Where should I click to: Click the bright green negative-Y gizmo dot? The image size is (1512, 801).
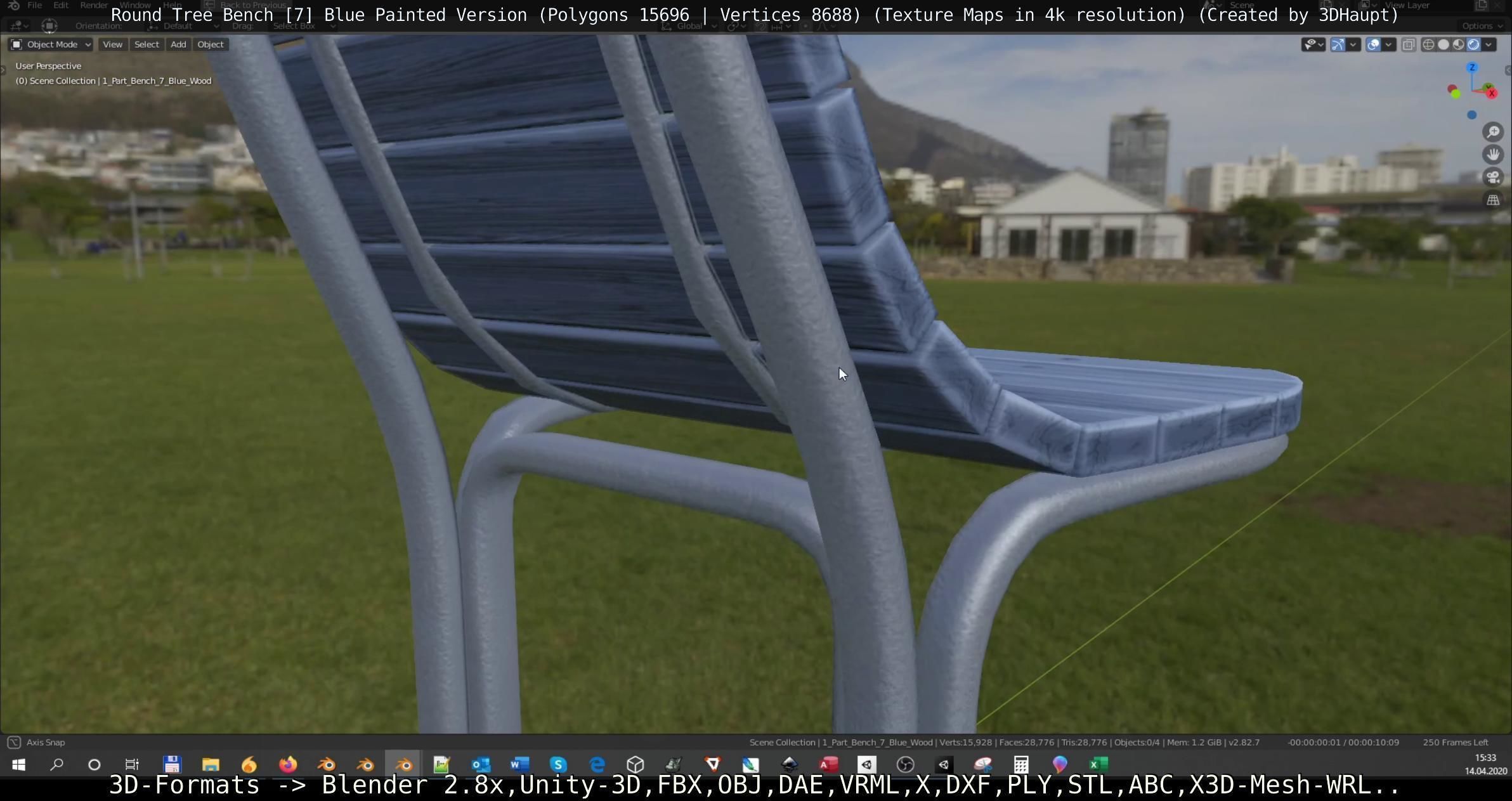click(1456, 94)
